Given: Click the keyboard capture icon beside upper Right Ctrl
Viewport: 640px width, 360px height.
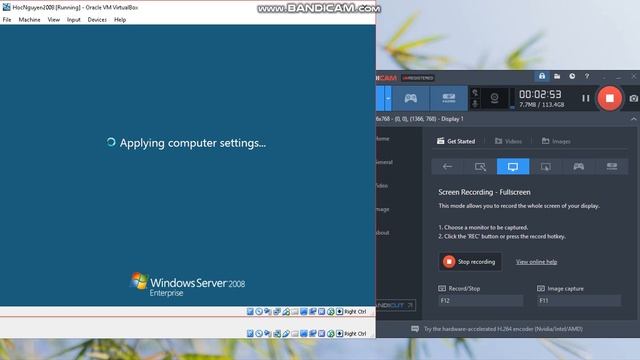Looking at the screenshot, I should click(x=340, y=311).
